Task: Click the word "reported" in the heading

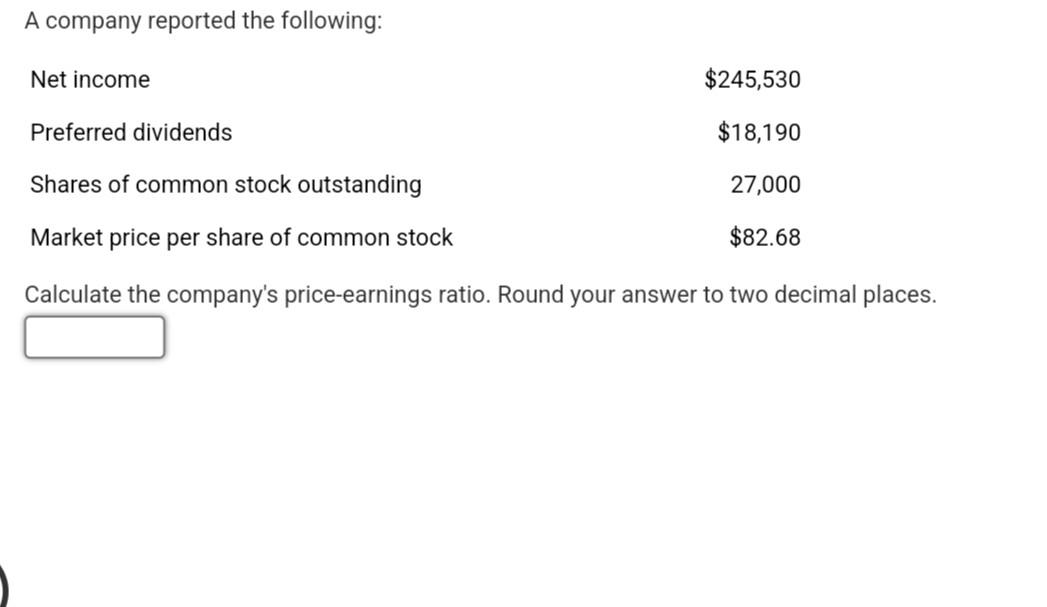Action: 189,22
